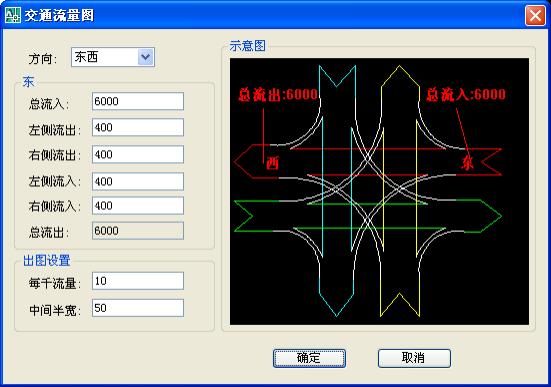Viewport: 551px width, 387px height.
Task: Click the traffic flow dialog title icon
Action: [13, 15]
